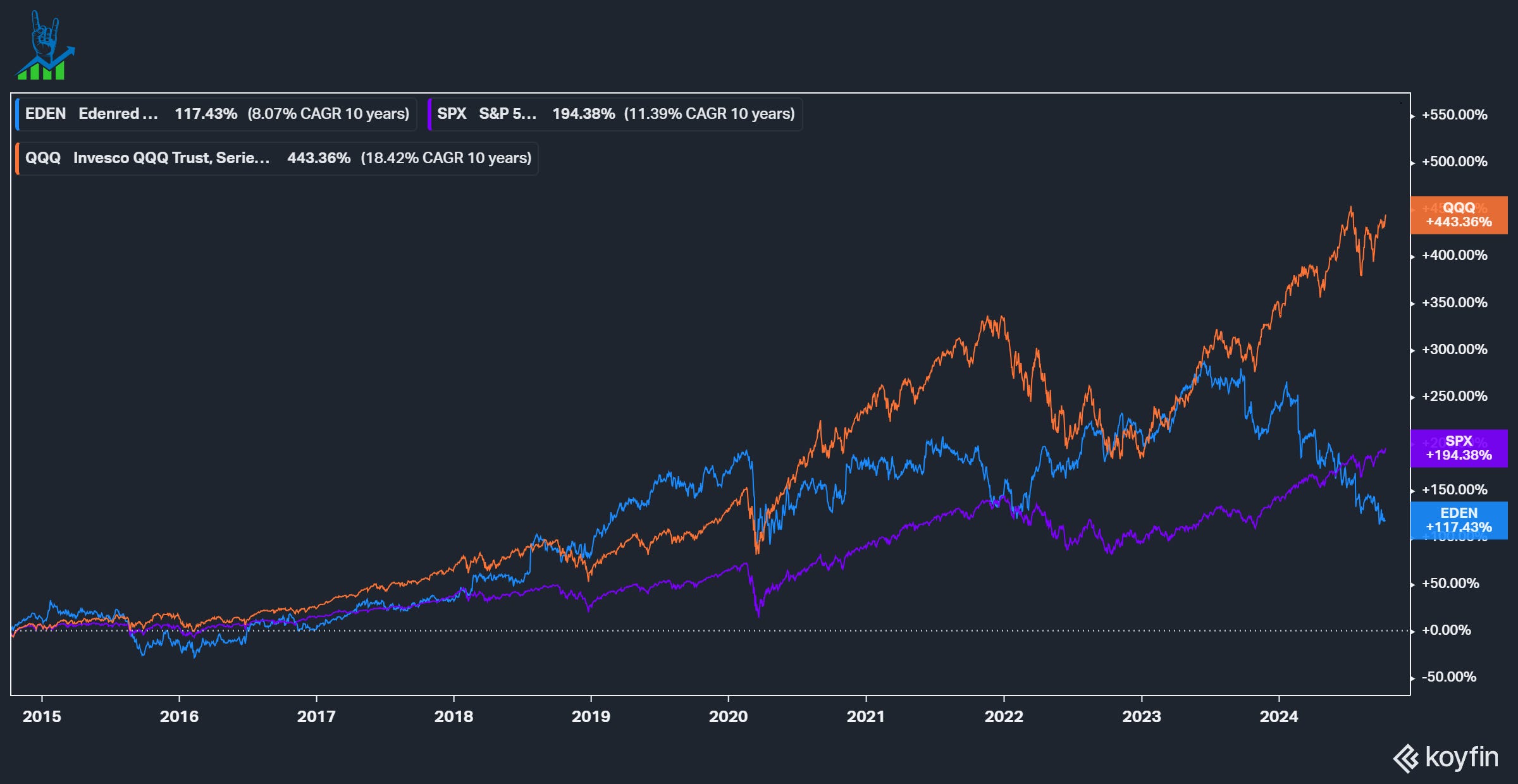Viewport: 1518px width, 784px height.
Task: Select the EDEN Edenred legend chip
Action: pos(216,114)
